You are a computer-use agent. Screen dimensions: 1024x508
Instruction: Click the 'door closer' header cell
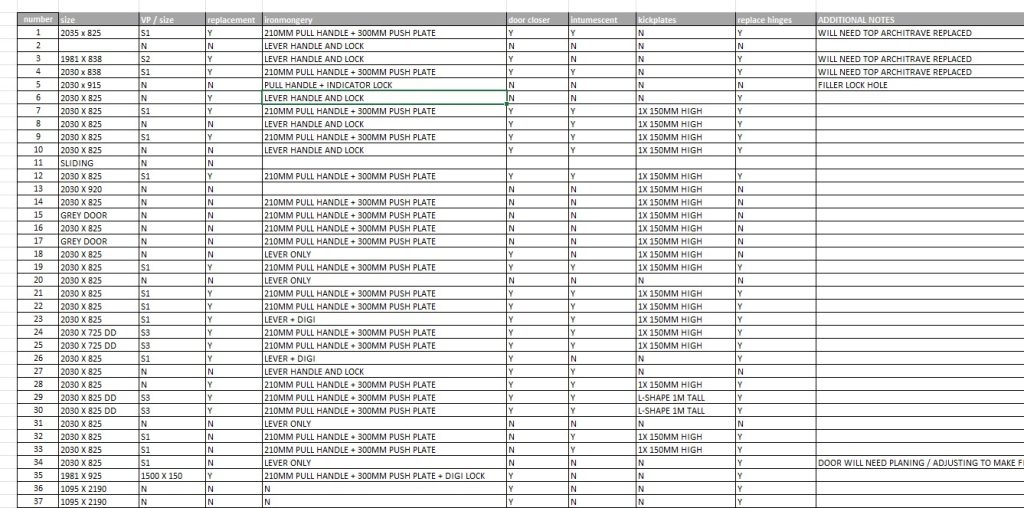[536, 20]
